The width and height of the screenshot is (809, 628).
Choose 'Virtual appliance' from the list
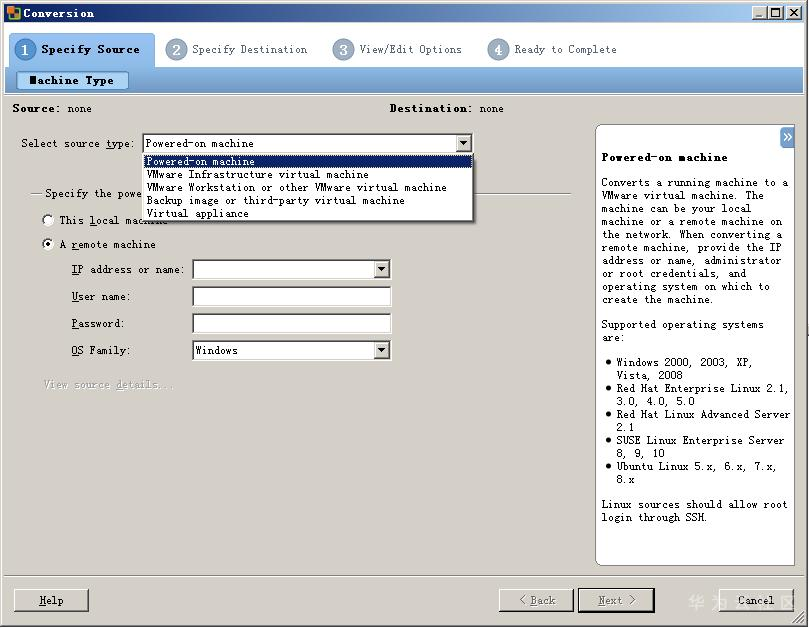click(x=308, y=213)
